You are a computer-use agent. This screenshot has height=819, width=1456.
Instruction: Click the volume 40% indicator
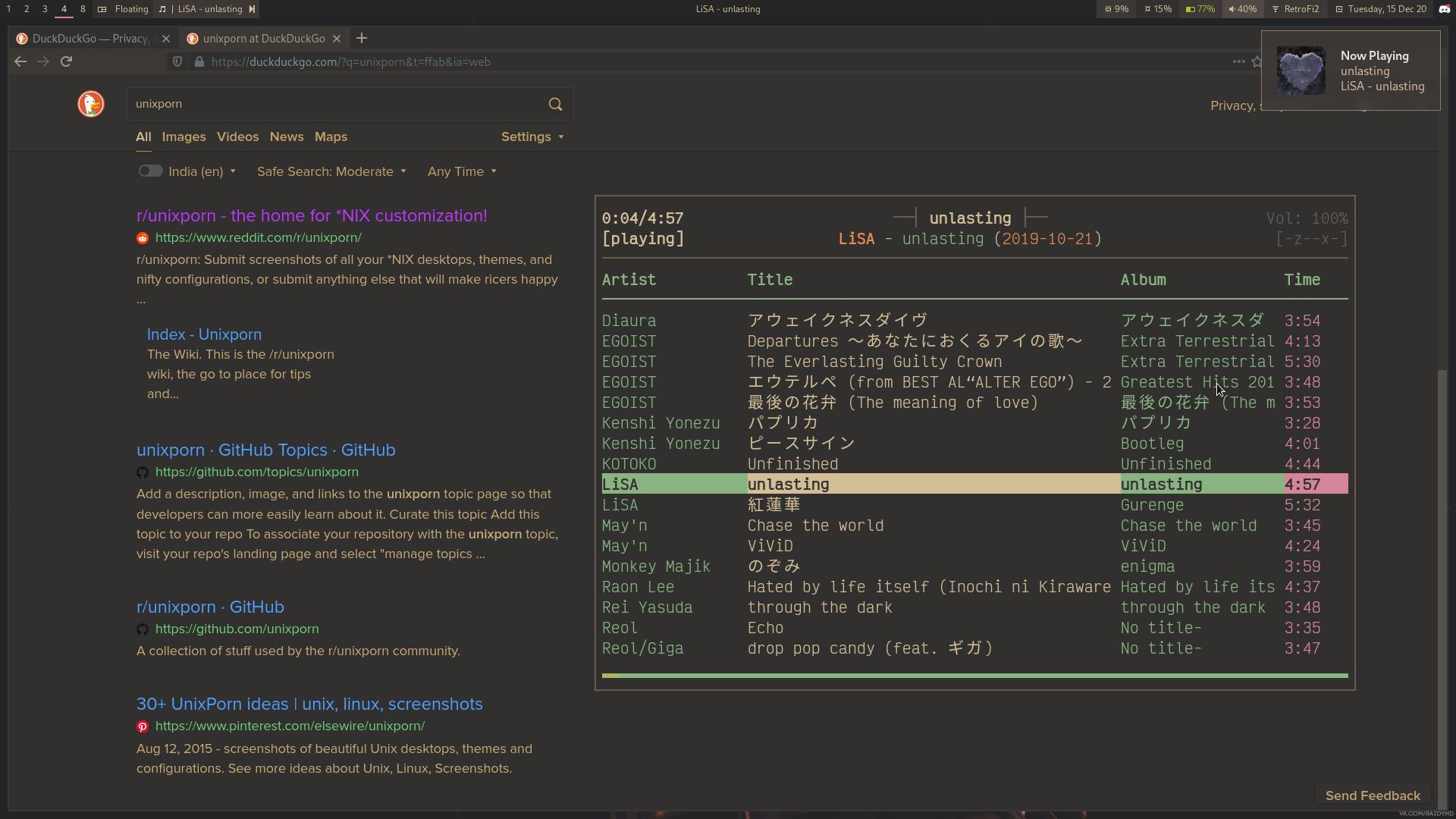pos(1242,9)
